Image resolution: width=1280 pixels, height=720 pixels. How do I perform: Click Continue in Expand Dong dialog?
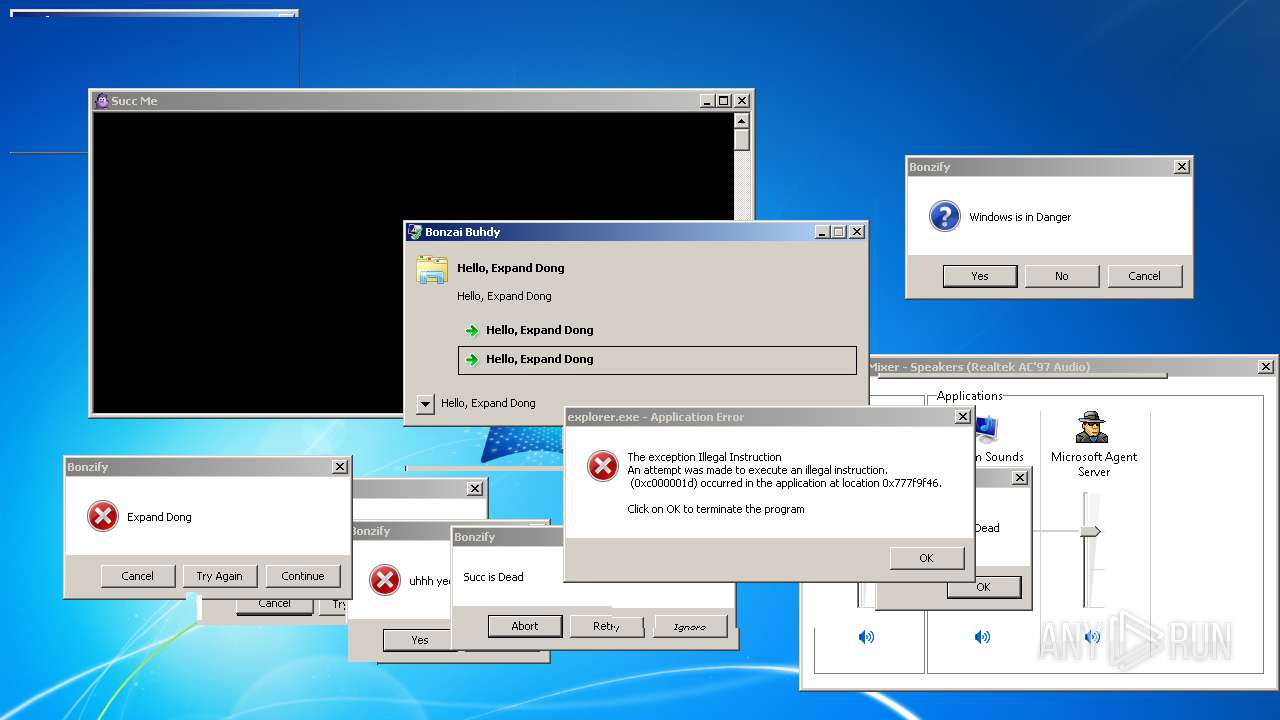pyautogui.click(x=303, y=576)
